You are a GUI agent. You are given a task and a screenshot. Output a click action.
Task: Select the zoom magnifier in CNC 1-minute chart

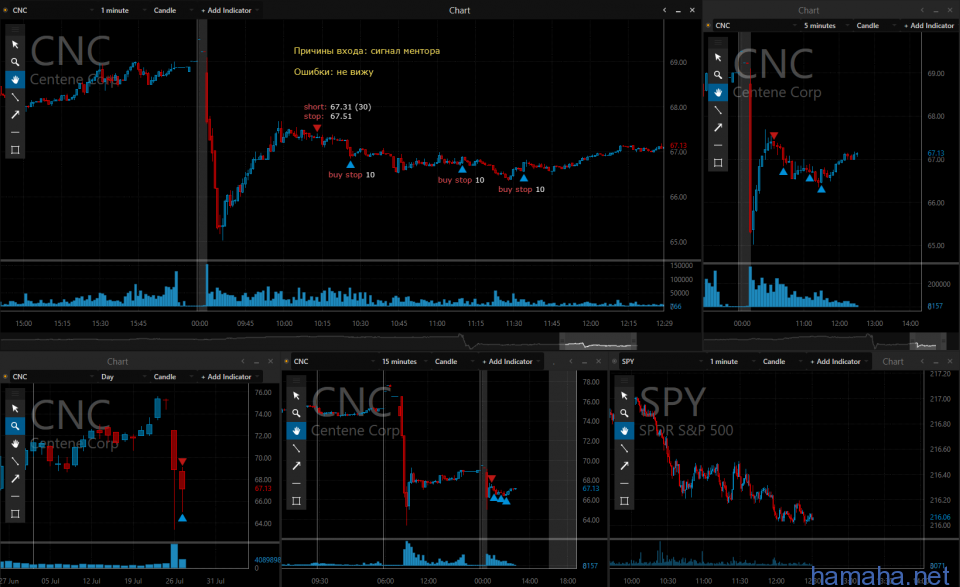coord(15,62)
